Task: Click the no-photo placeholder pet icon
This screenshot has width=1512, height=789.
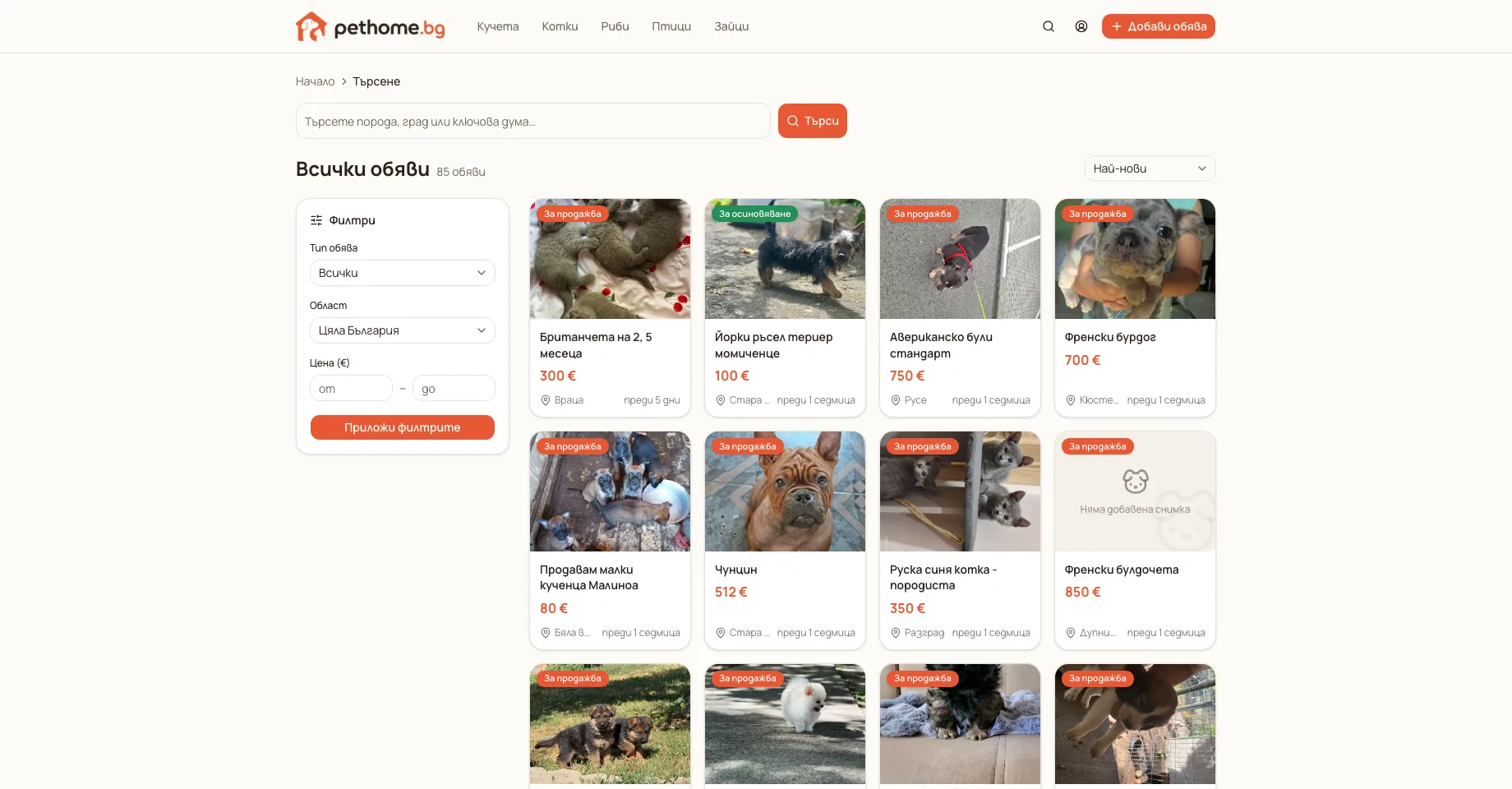Action: [1135, 481]
